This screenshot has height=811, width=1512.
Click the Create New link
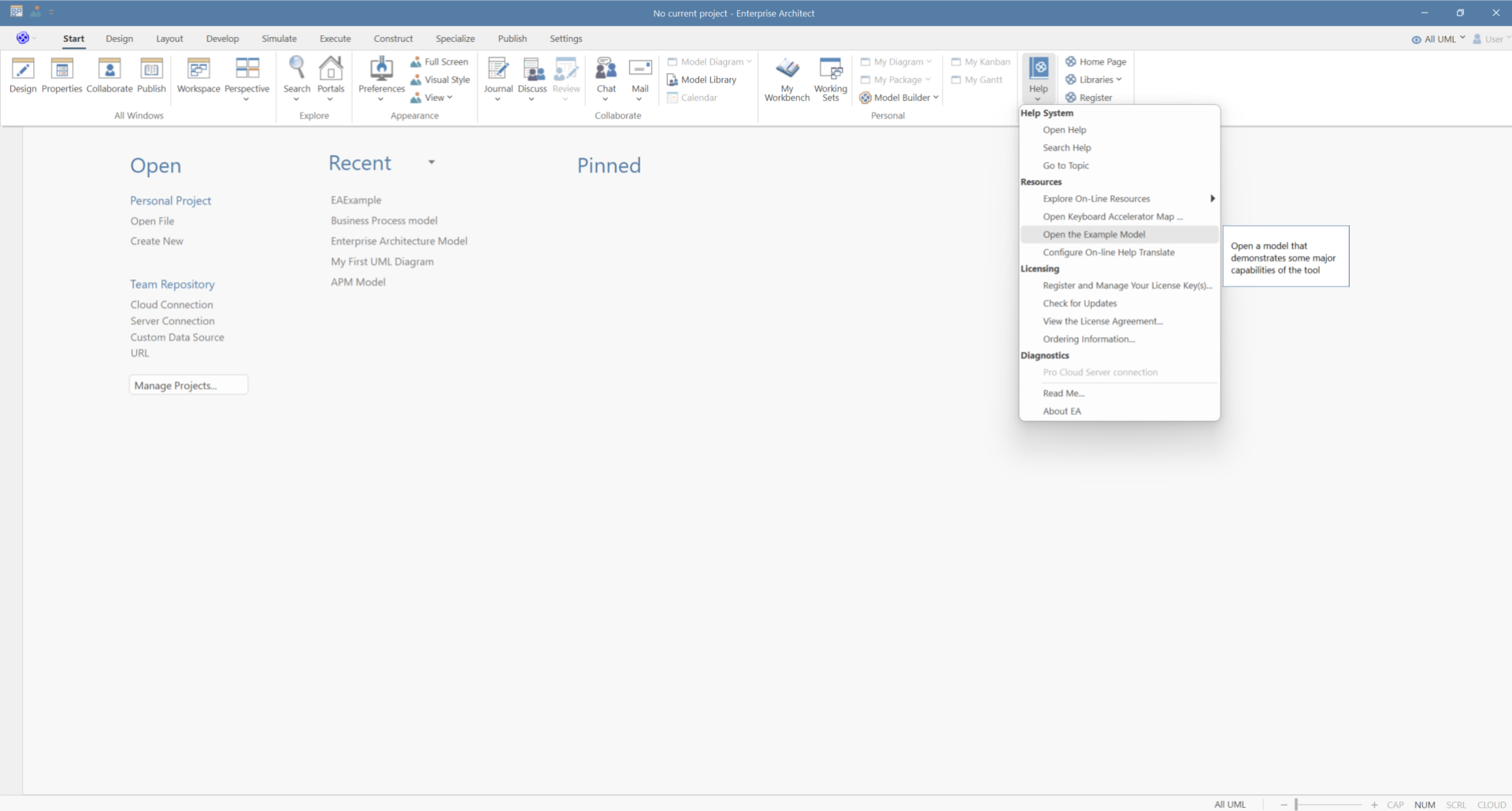coord(157,241)
